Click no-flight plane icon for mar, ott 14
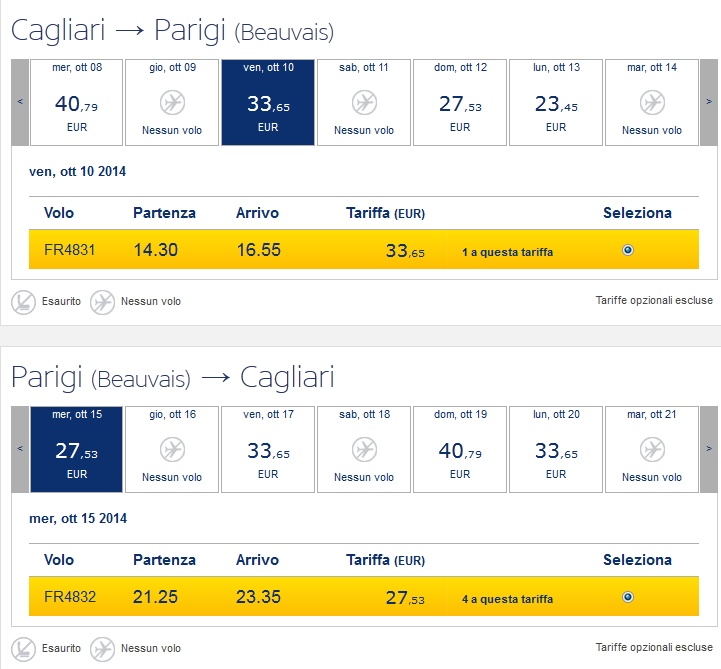 [652, 102]
